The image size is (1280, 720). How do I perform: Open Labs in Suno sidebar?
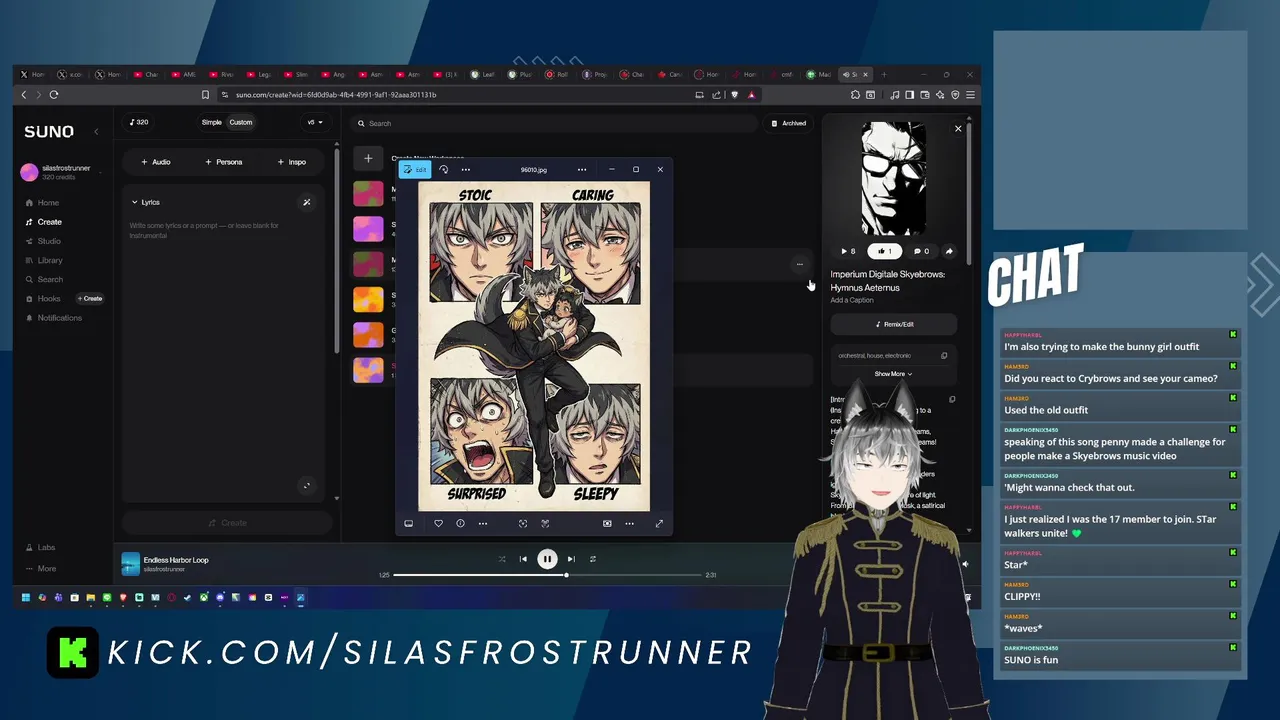point(40,547)
